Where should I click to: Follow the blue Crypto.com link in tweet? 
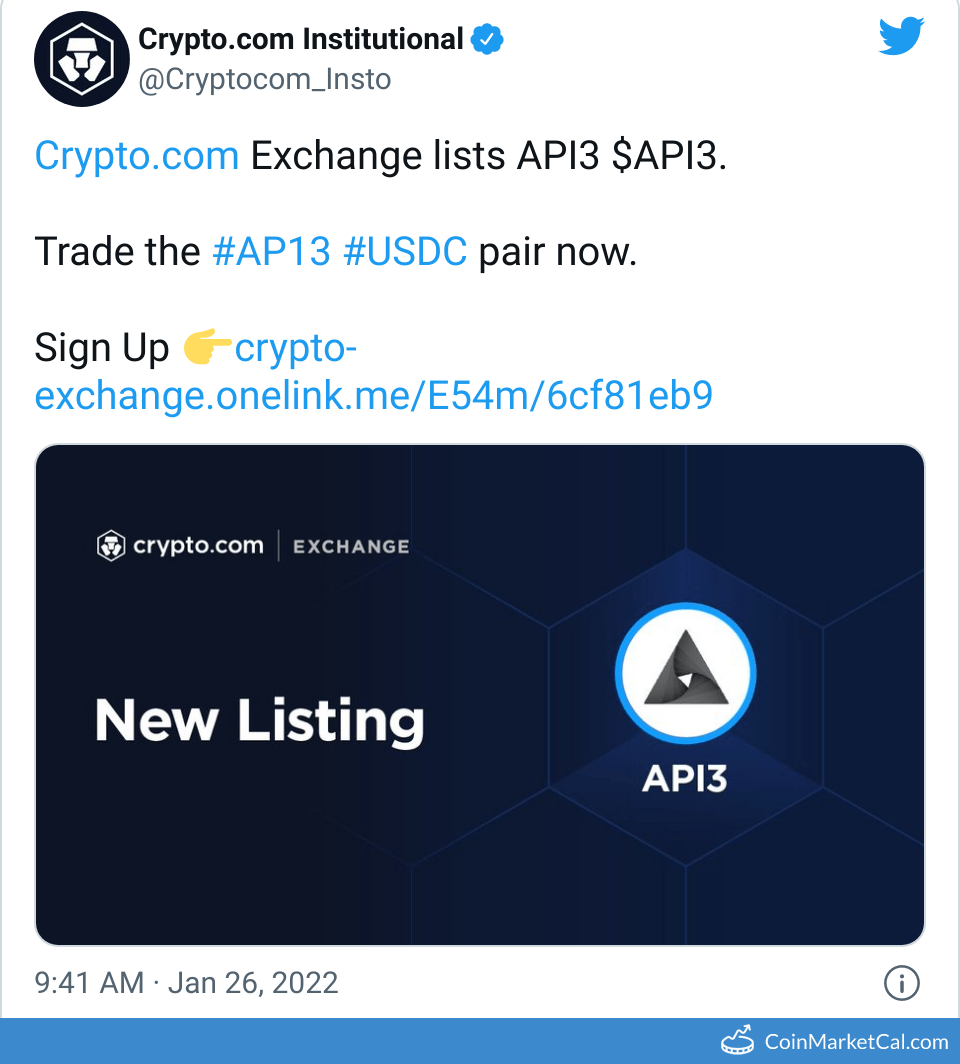click(136, 157)
